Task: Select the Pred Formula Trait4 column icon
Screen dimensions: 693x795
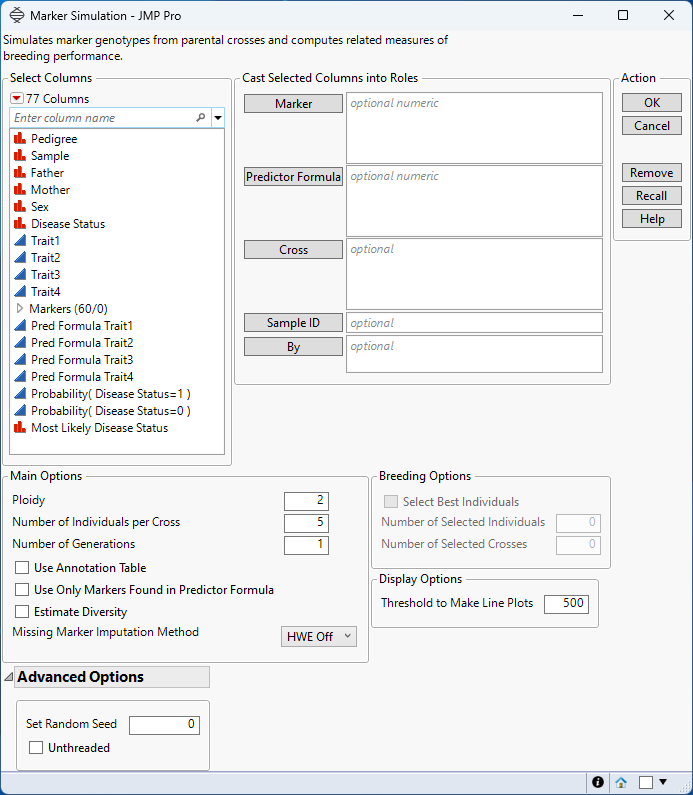Action: pos(20,377)
